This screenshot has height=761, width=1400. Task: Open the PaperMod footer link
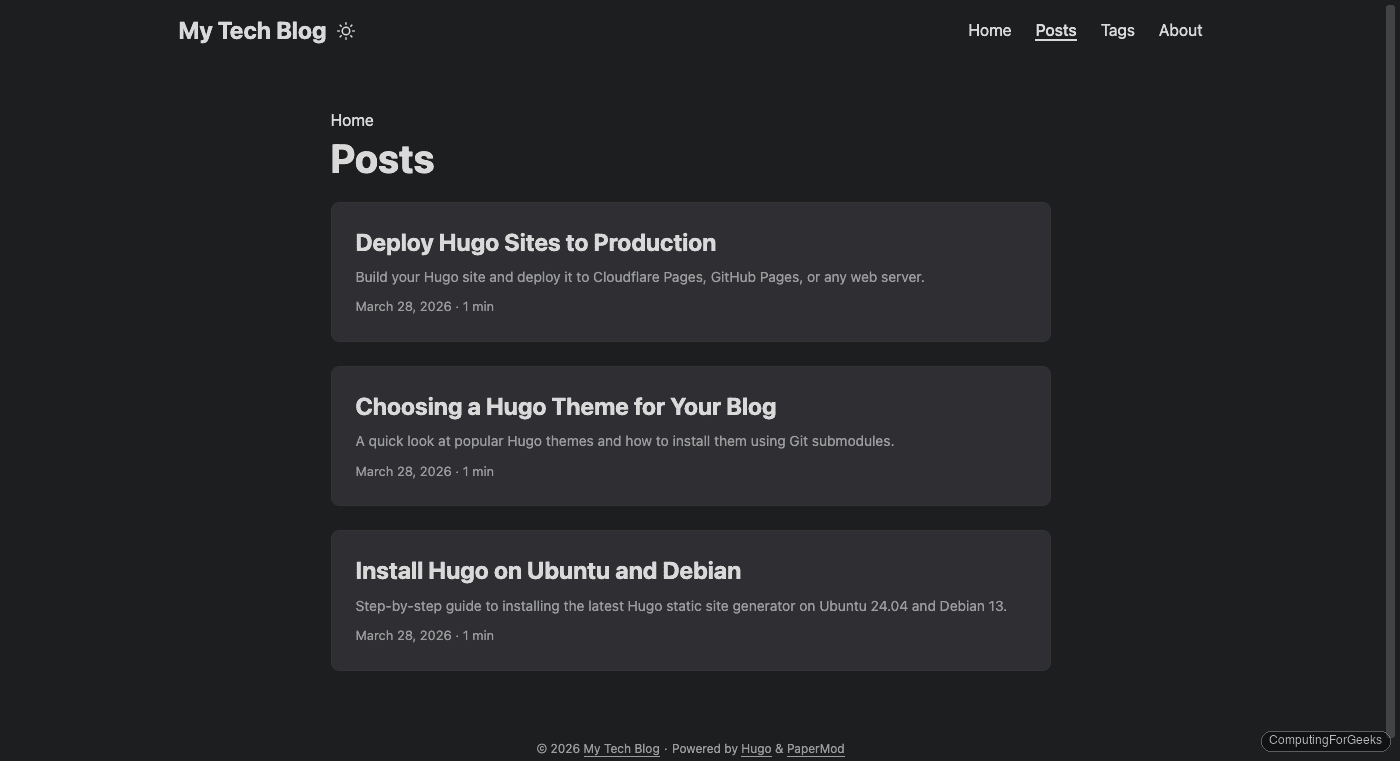(815, 748)
